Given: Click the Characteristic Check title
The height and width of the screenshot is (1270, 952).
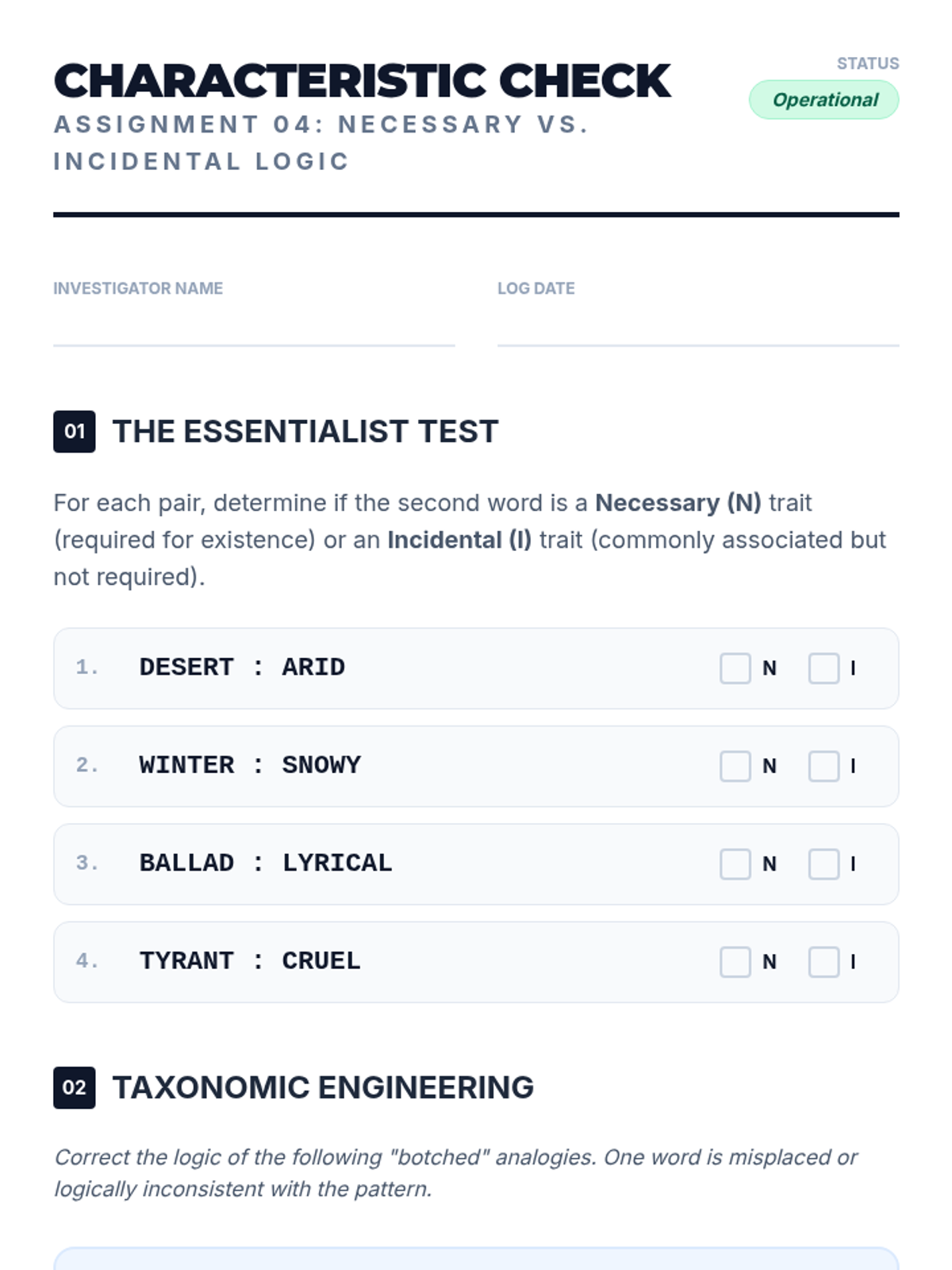Looking at the screenshot, I should 363,81.
